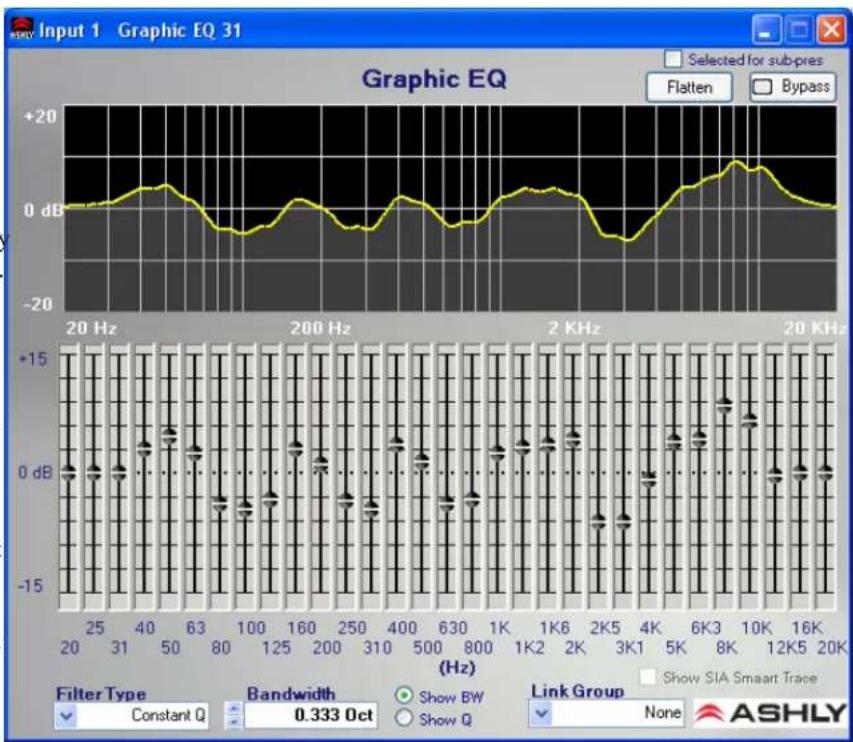This screenshot has width=853, height=742.
Task: Click the 200 Hz graph axis label
Action: [x=320, y=327]
